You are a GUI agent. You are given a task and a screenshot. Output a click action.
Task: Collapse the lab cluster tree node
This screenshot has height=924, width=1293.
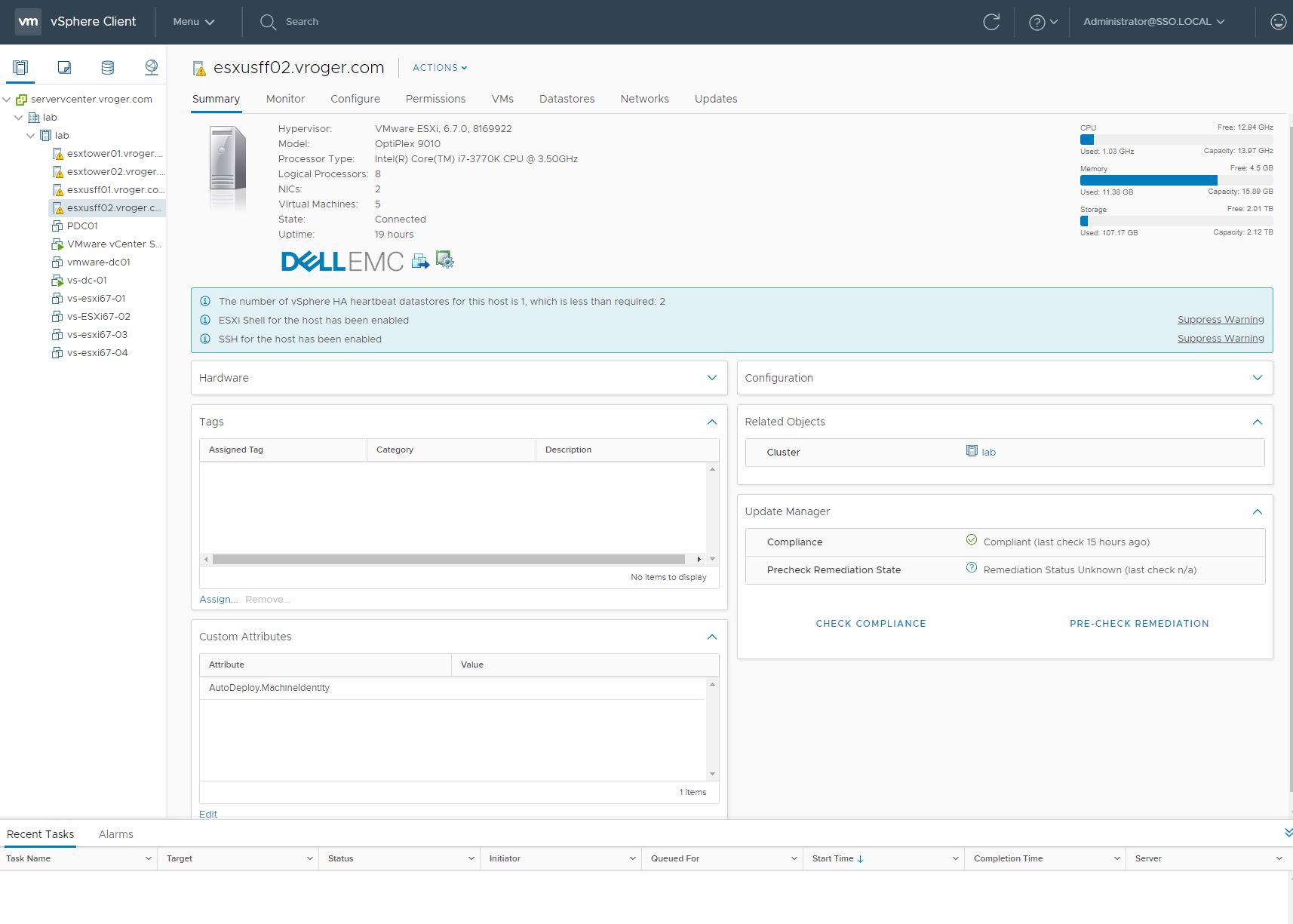tap(31, 135)
